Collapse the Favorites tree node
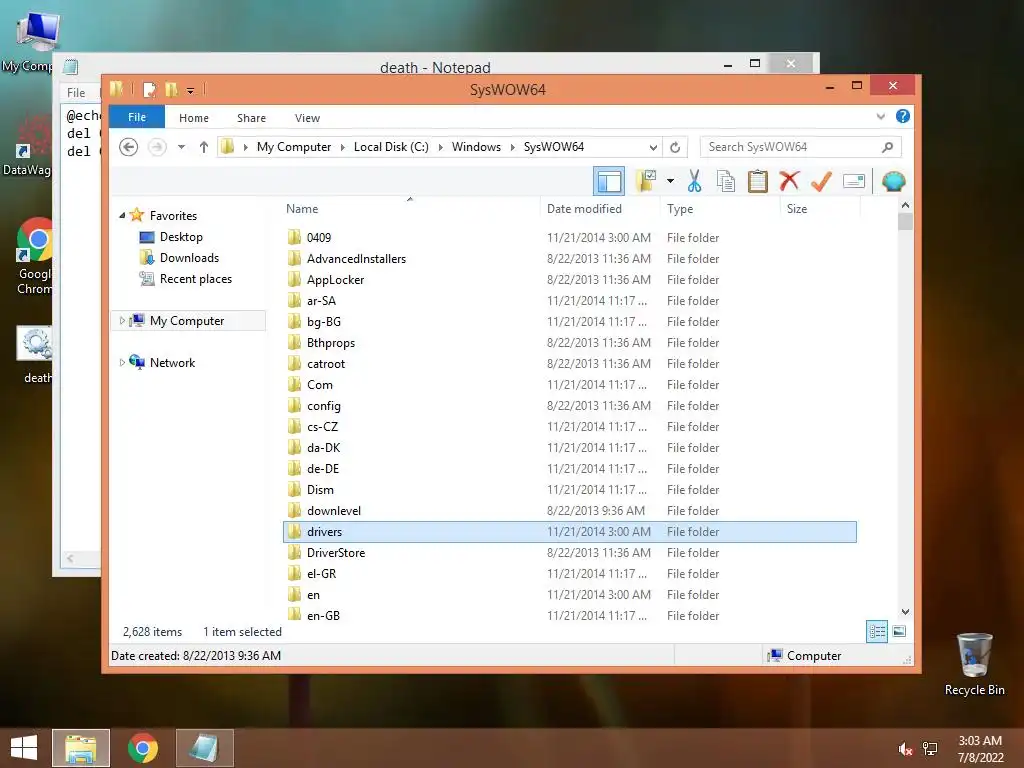 coord(122,215)
